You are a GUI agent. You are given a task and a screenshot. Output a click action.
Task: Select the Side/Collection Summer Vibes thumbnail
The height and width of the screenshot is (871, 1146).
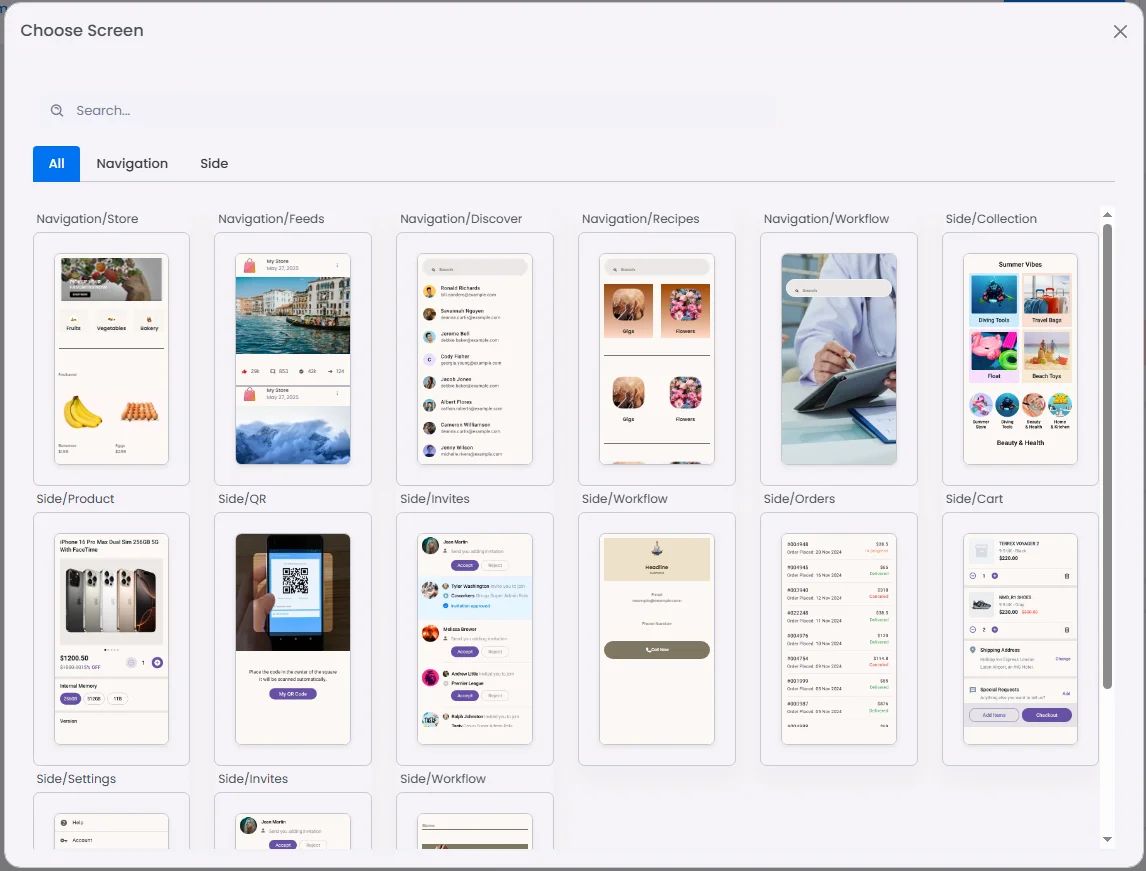tap(1020, 359)
